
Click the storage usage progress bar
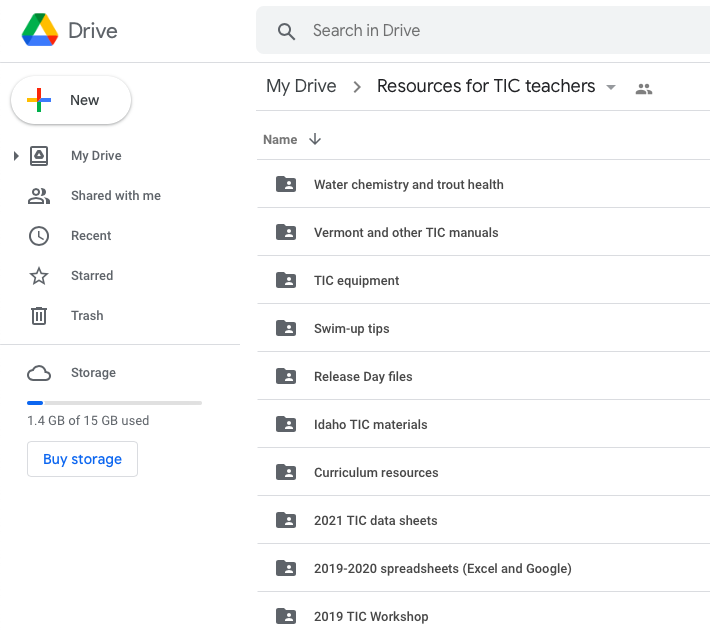(x=114, y=403)
